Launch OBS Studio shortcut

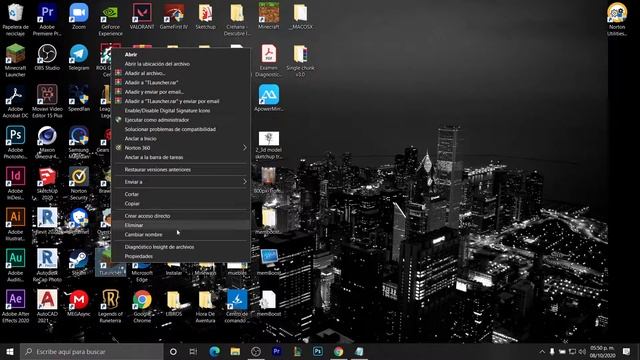coord(47,57)
